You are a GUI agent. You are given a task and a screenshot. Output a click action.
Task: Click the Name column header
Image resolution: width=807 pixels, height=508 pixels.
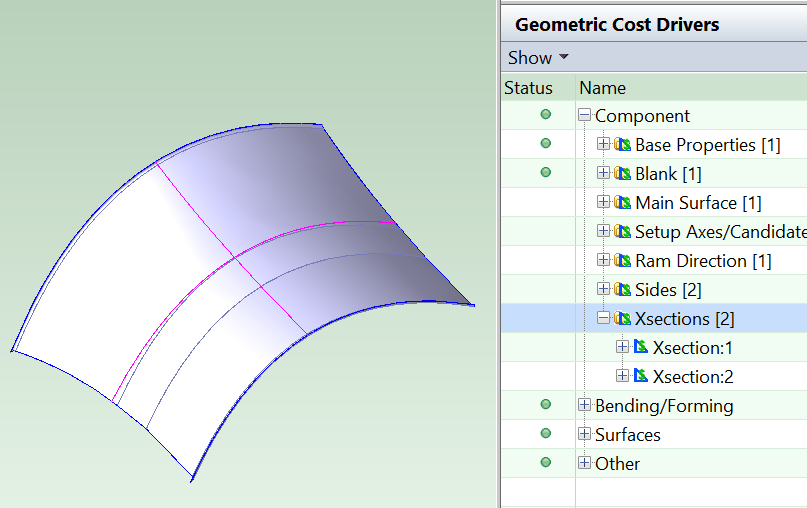[602, 88]
